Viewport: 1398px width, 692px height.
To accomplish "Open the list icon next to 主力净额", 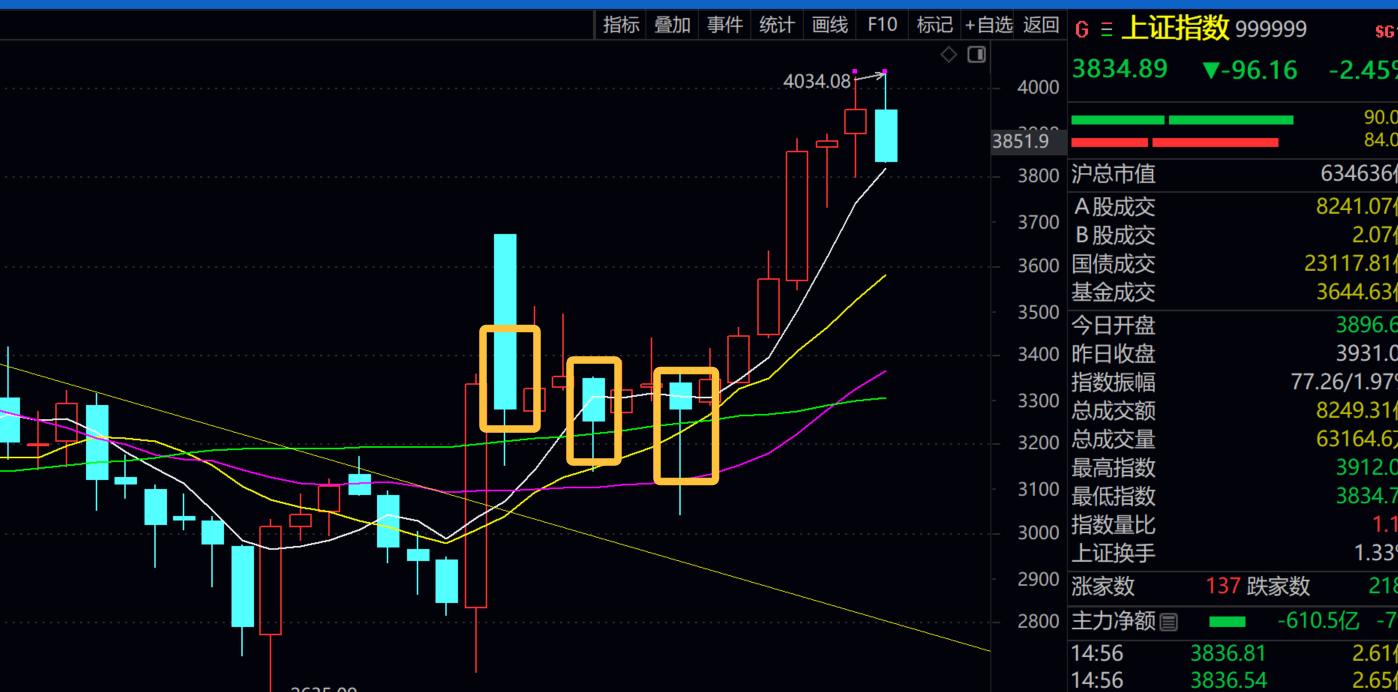I will 1168,622.
